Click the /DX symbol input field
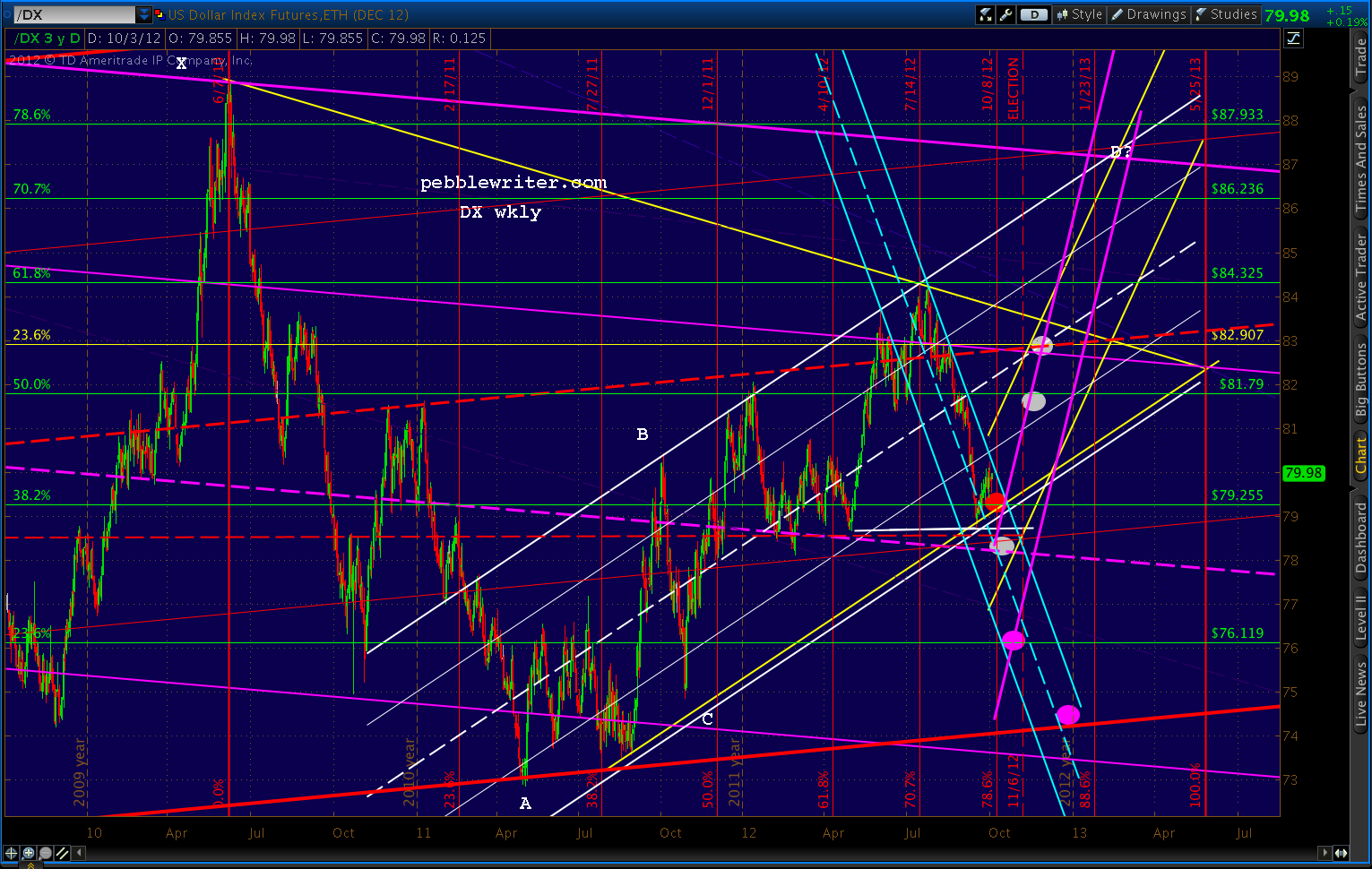Viewport: 1372px width, 869px height. click(x=74, y=14)
